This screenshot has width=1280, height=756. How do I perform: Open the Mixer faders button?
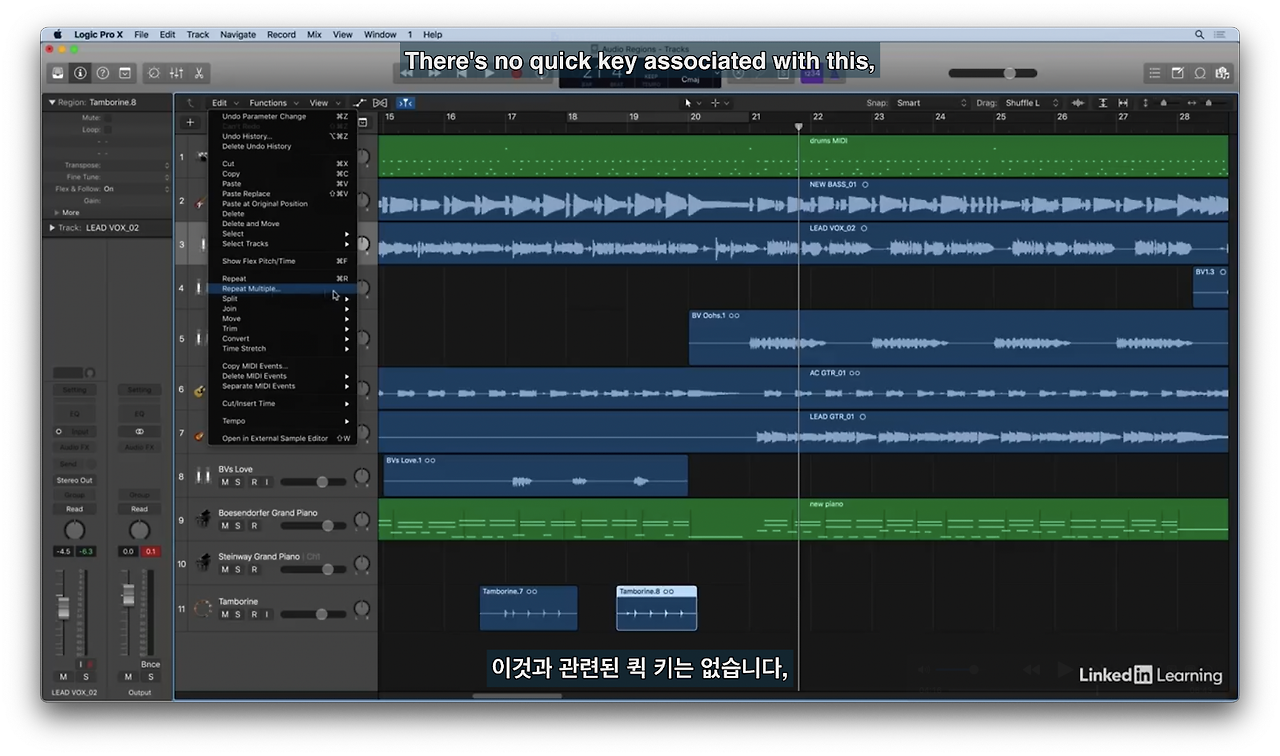[x=176, y=73]
